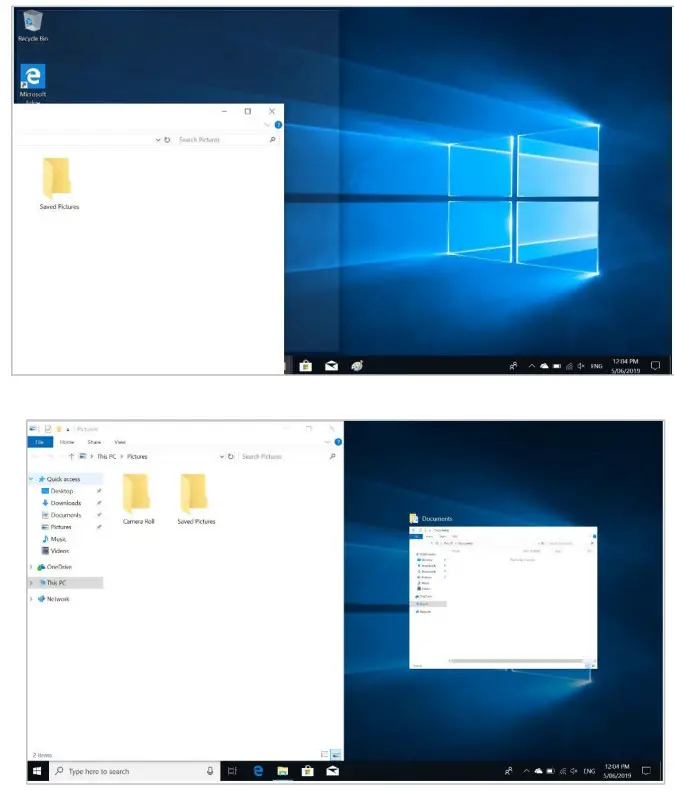Open Microsoft Store on the lower taskbar
The height and width of the screenshot is (796, 674).
[308, 771]
